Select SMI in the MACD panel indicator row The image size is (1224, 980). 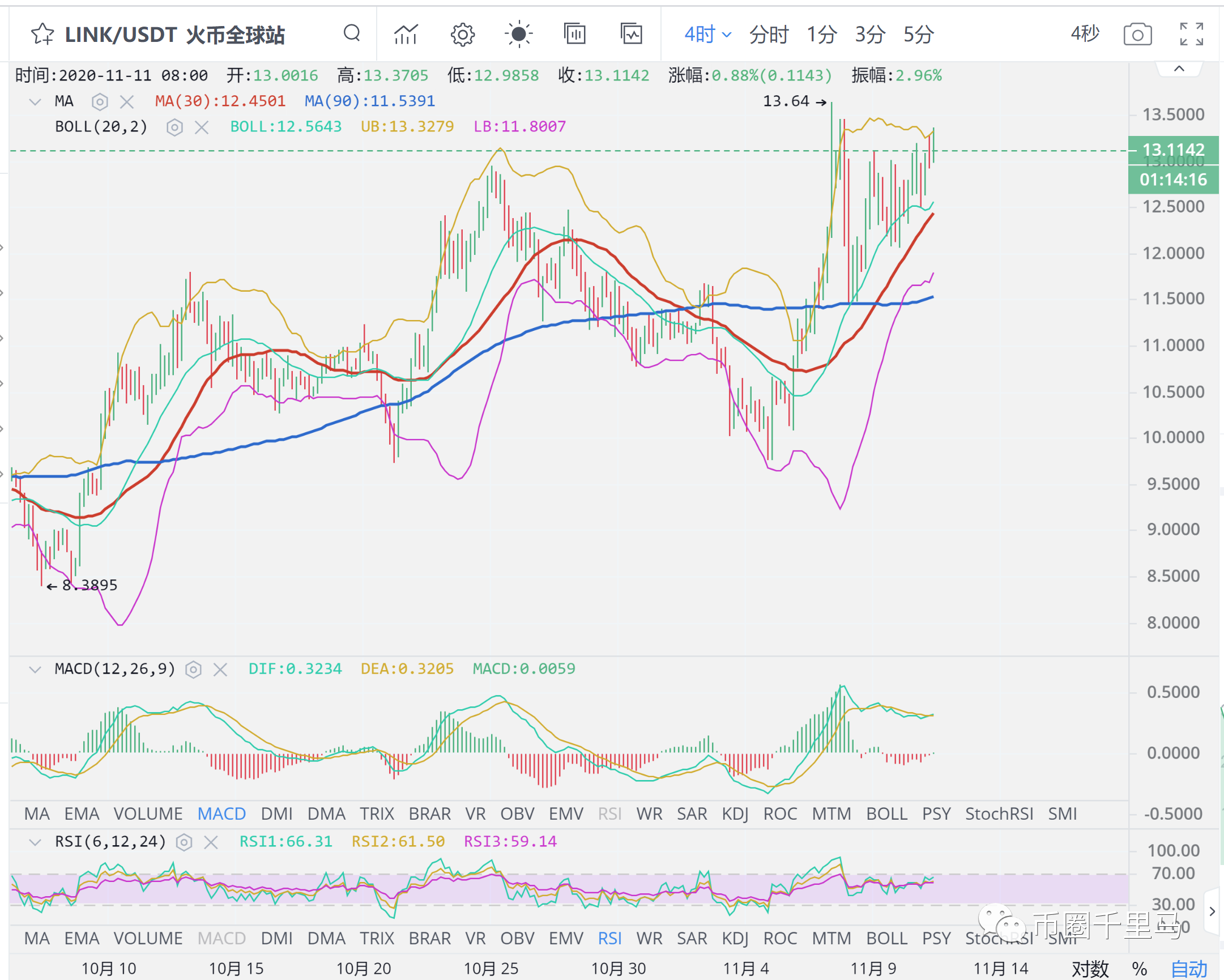(x=1062, y=813)
